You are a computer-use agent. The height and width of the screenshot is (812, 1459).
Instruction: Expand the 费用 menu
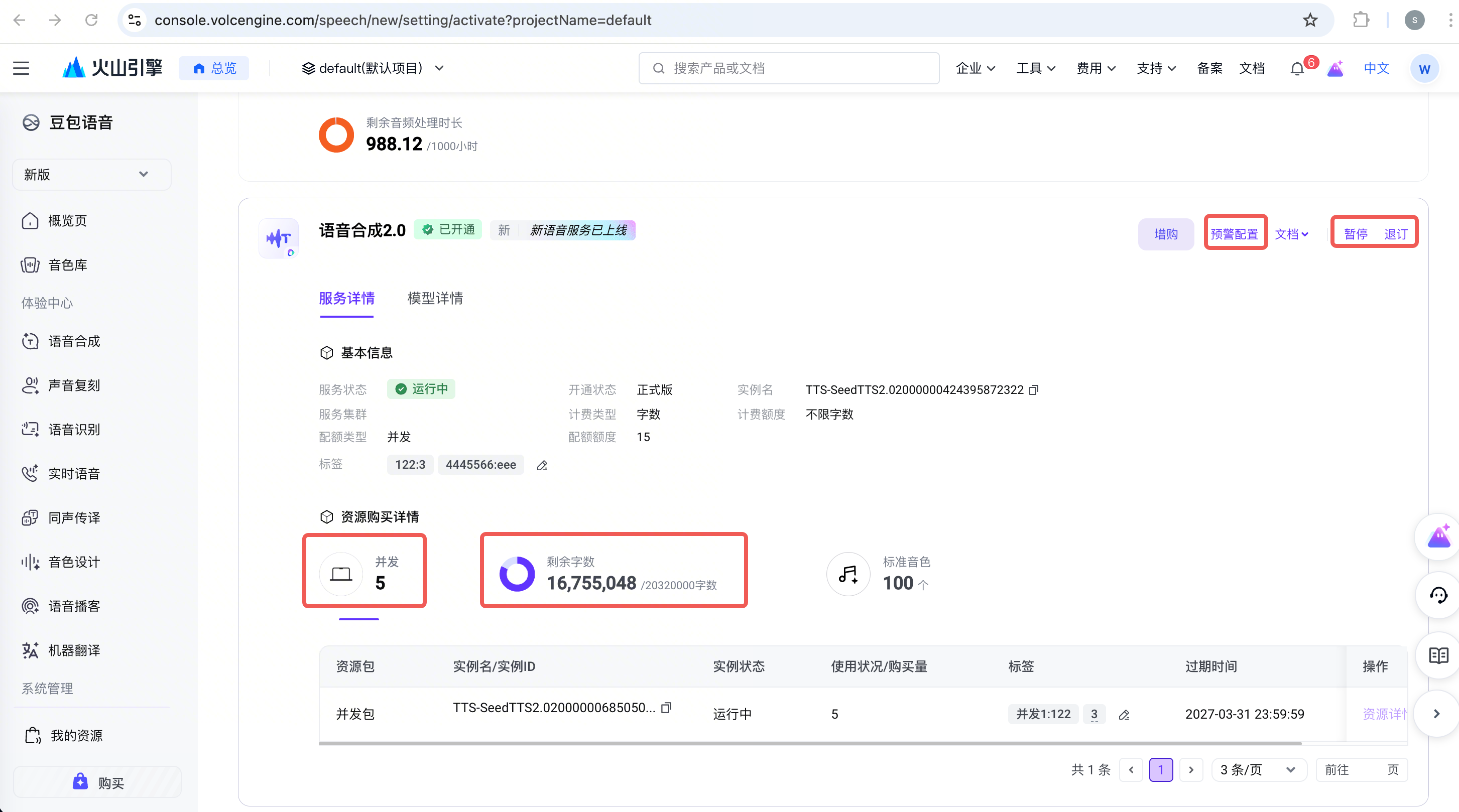pyautogui.click(x=1096, y=69)
